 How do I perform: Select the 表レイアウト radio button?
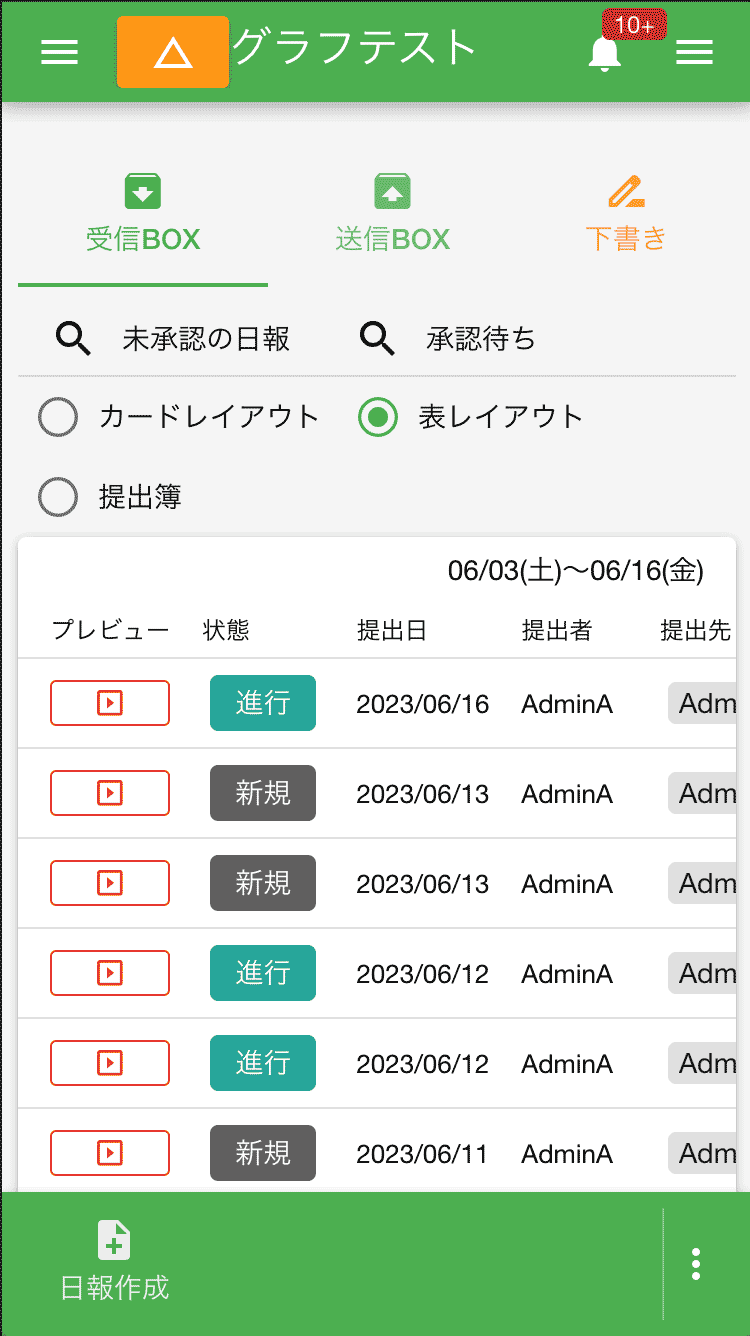click(x=378, y=417)
